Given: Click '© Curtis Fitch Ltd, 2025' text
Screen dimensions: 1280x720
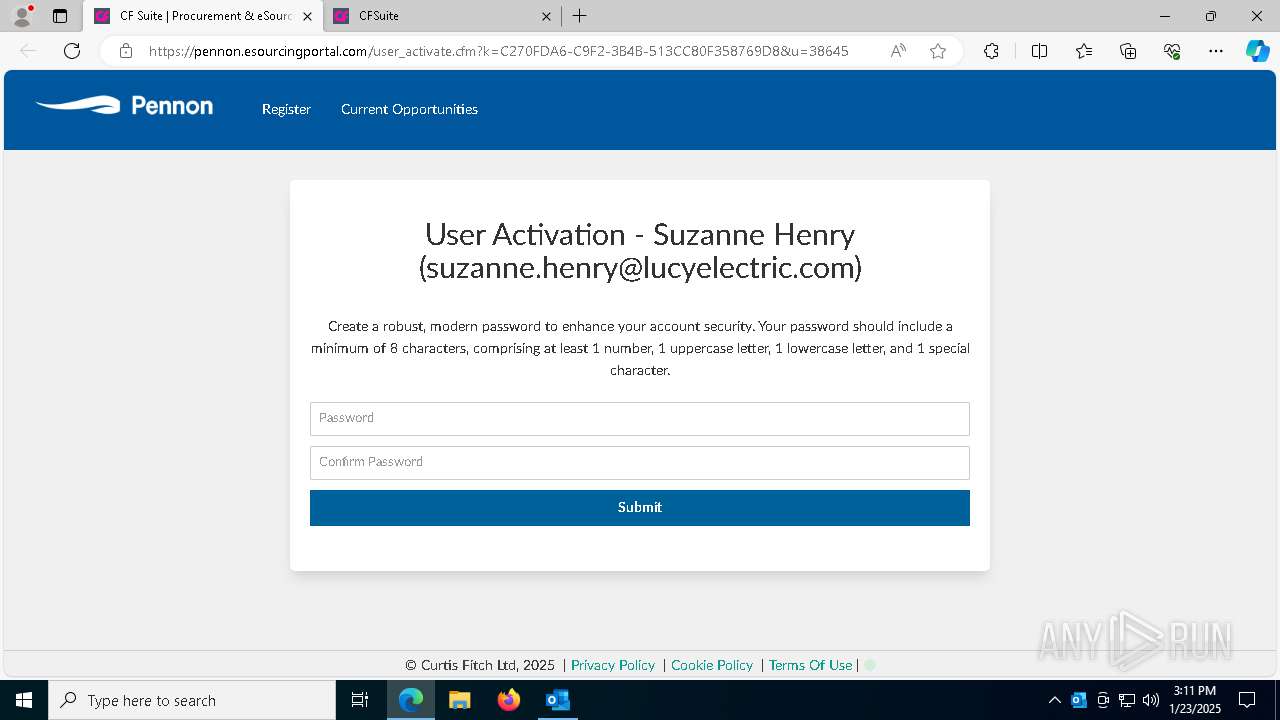Looking at the screenshot, I should (x=480, y=665).
